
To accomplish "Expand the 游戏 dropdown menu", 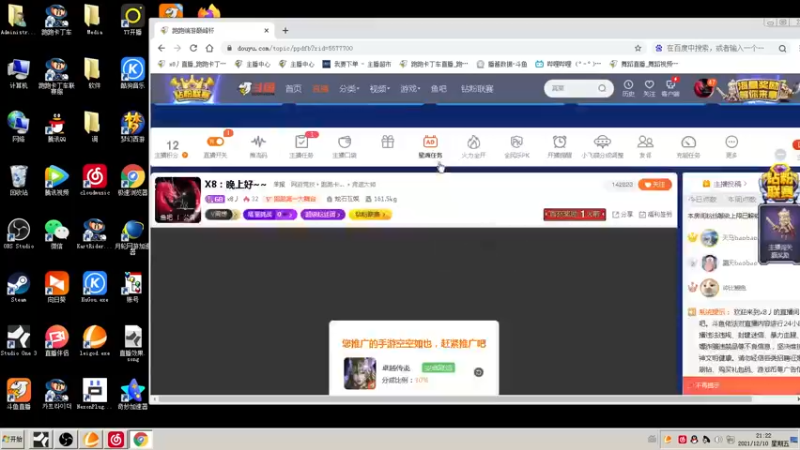I will tap(410, 89).
